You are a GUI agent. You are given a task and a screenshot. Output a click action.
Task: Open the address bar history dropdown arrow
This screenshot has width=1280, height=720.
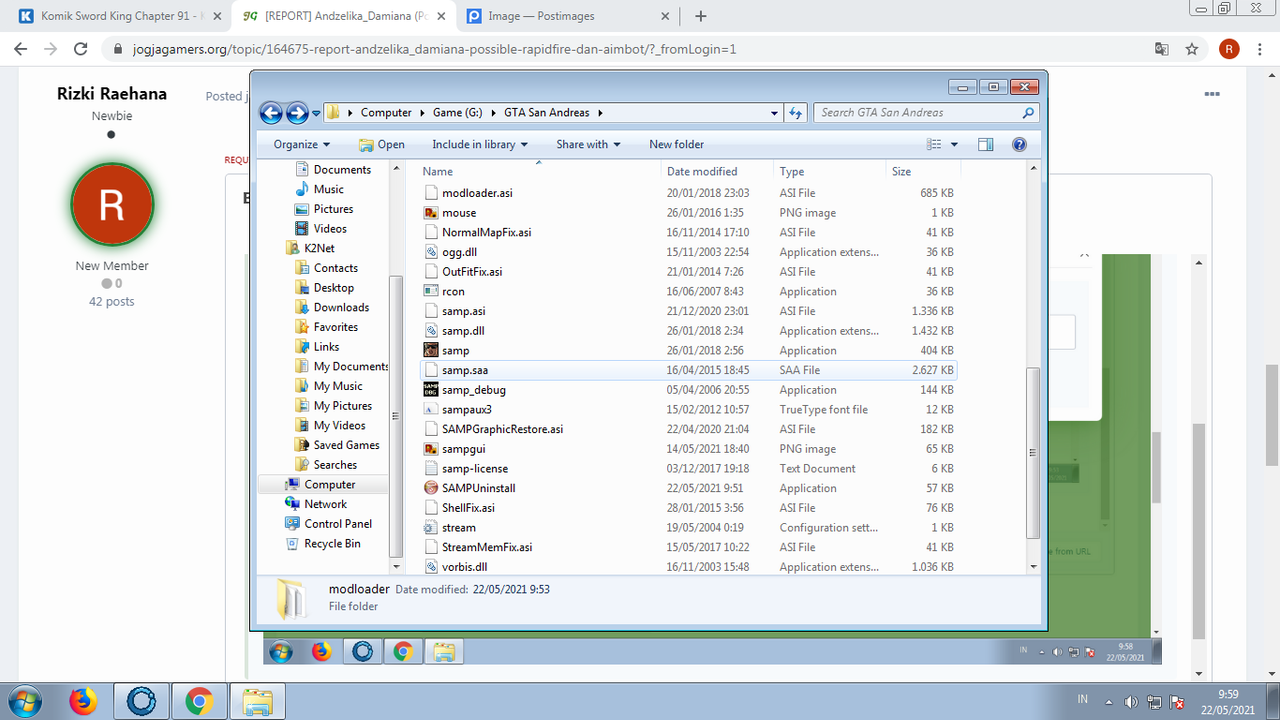[774, 113]
